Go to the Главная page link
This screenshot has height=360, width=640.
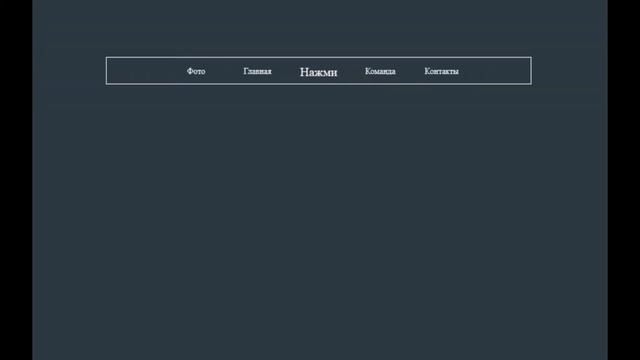coord(257,71)
